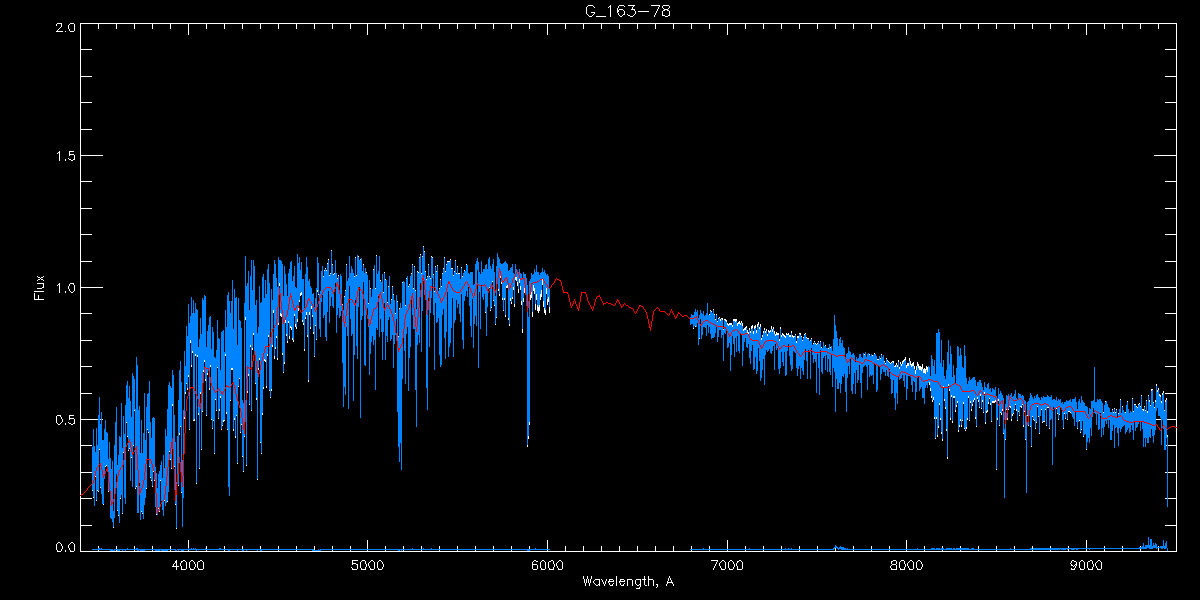Click the red model dip near 6560 Å
This screenshot has height=600, width=1200.
pyautogui.click(x=651, y=320)
